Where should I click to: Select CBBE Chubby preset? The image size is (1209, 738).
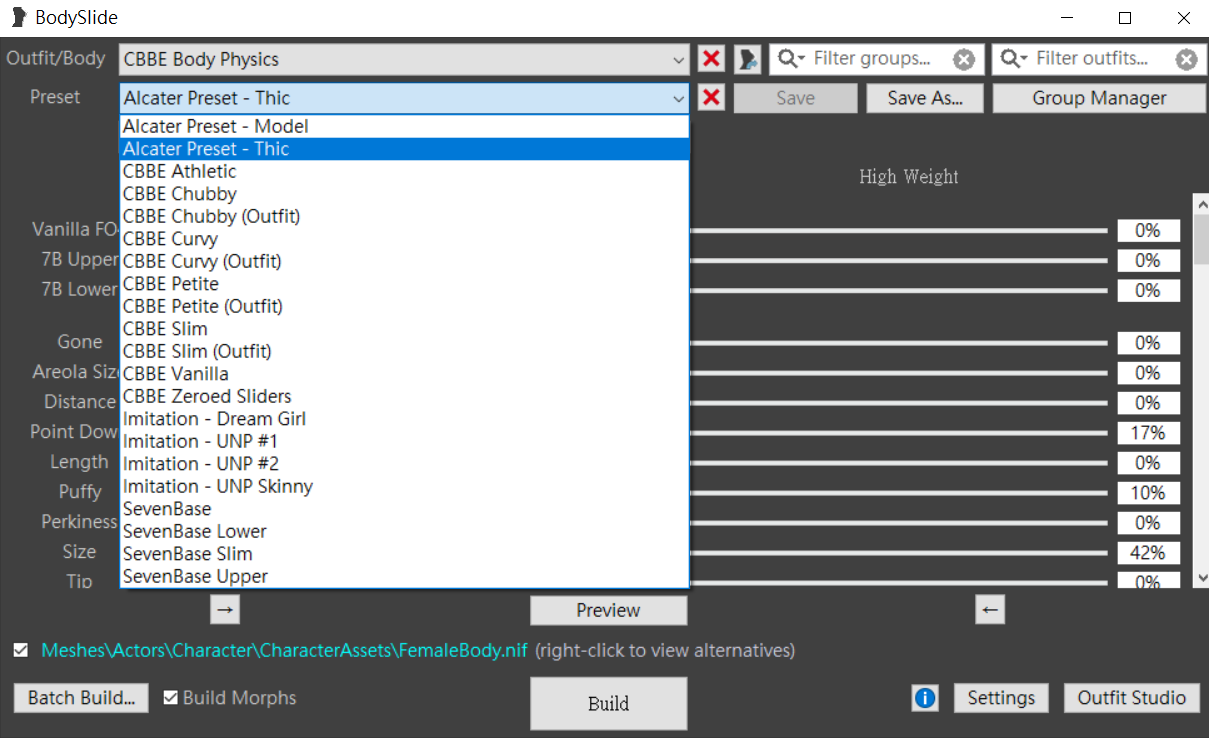point(405,194)
